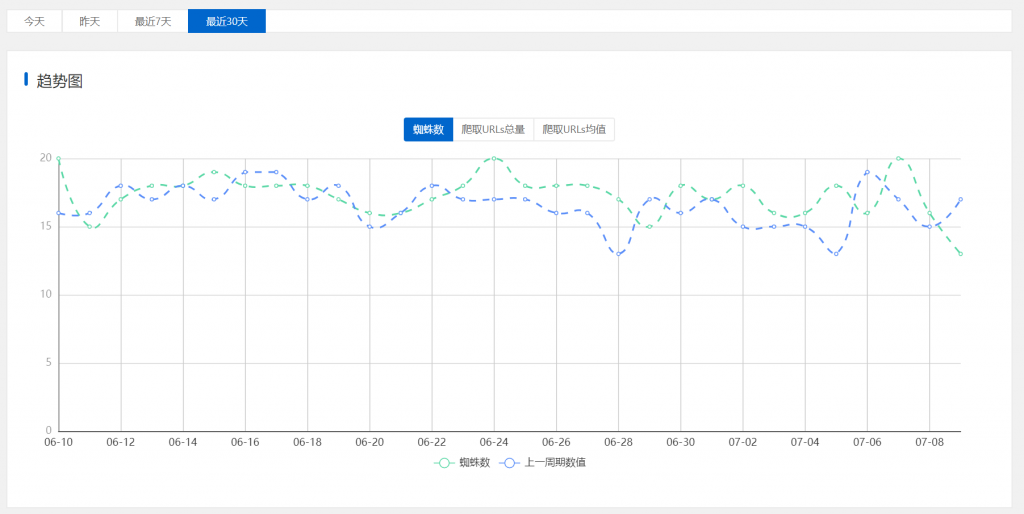Switch chart to 爬取URLs总量
The height and width of the screenshot is (514, 1024).
[494, 129]
